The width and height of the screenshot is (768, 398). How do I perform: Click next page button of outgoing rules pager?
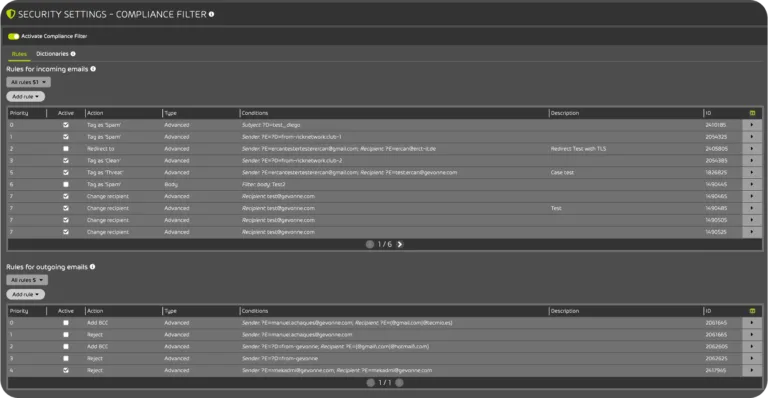pos(400,383)
